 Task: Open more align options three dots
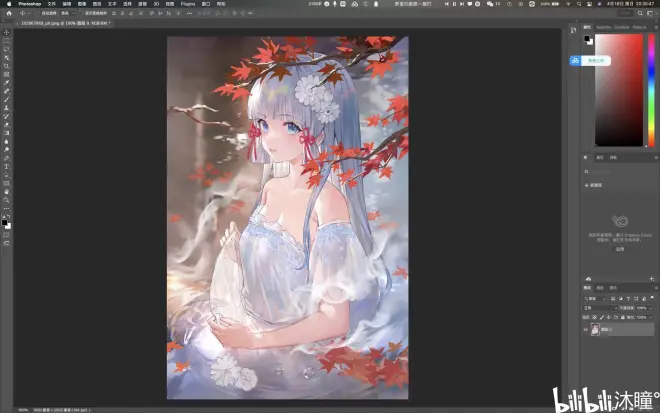189,13
